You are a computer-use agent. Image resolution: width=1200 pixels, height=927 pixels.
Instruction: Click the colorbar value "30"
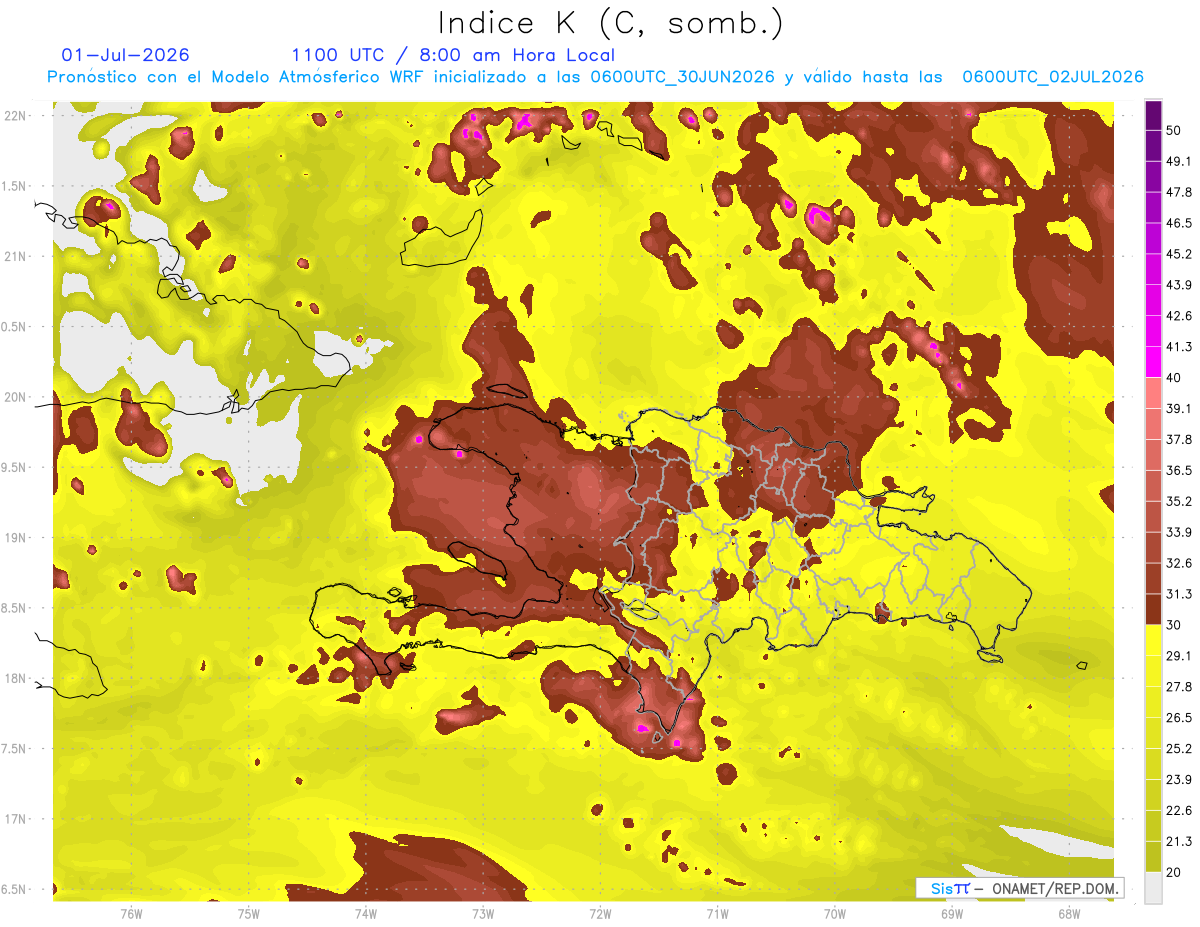click(x=1175, y=625)
